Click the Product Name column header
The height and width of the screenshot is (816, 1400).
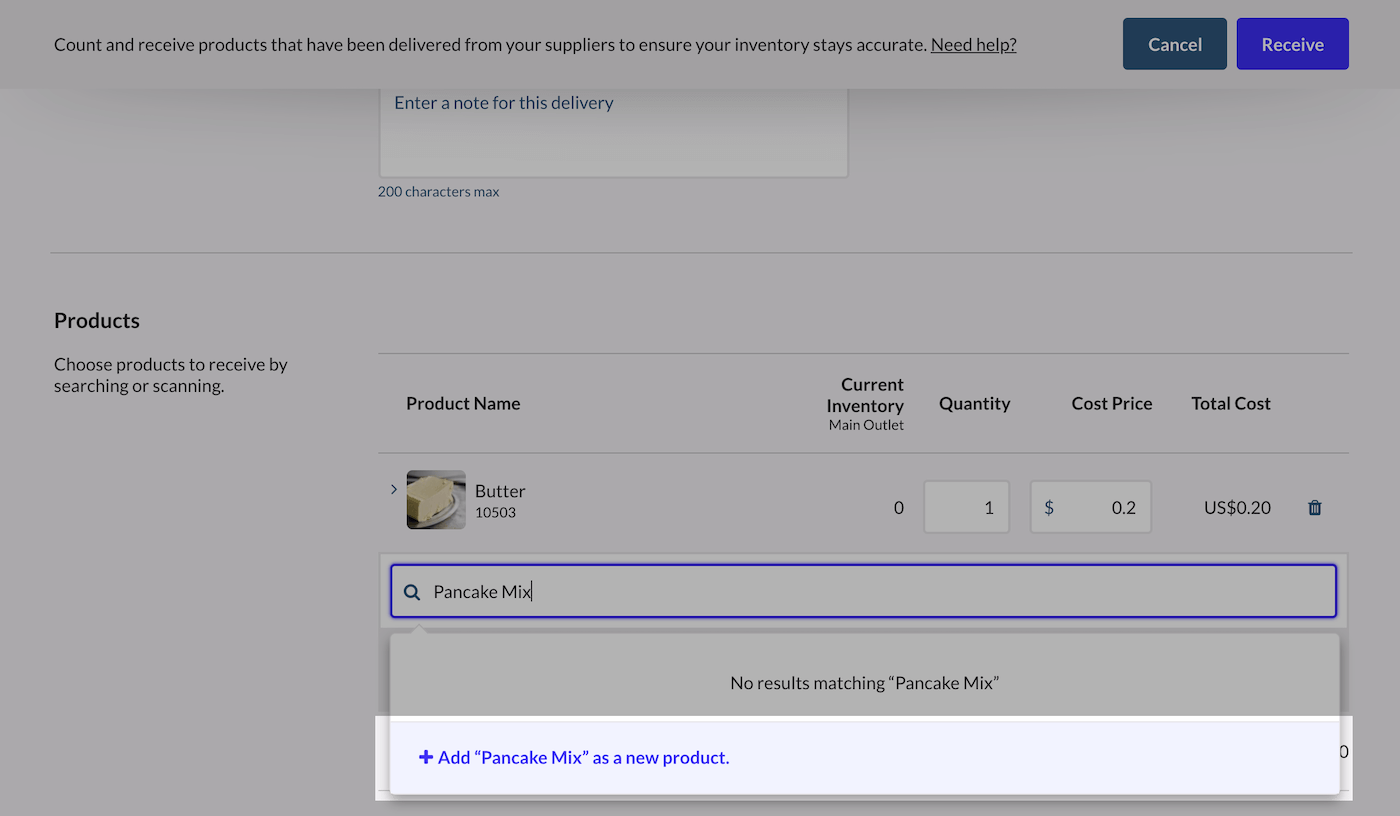(x=463, y=403)
